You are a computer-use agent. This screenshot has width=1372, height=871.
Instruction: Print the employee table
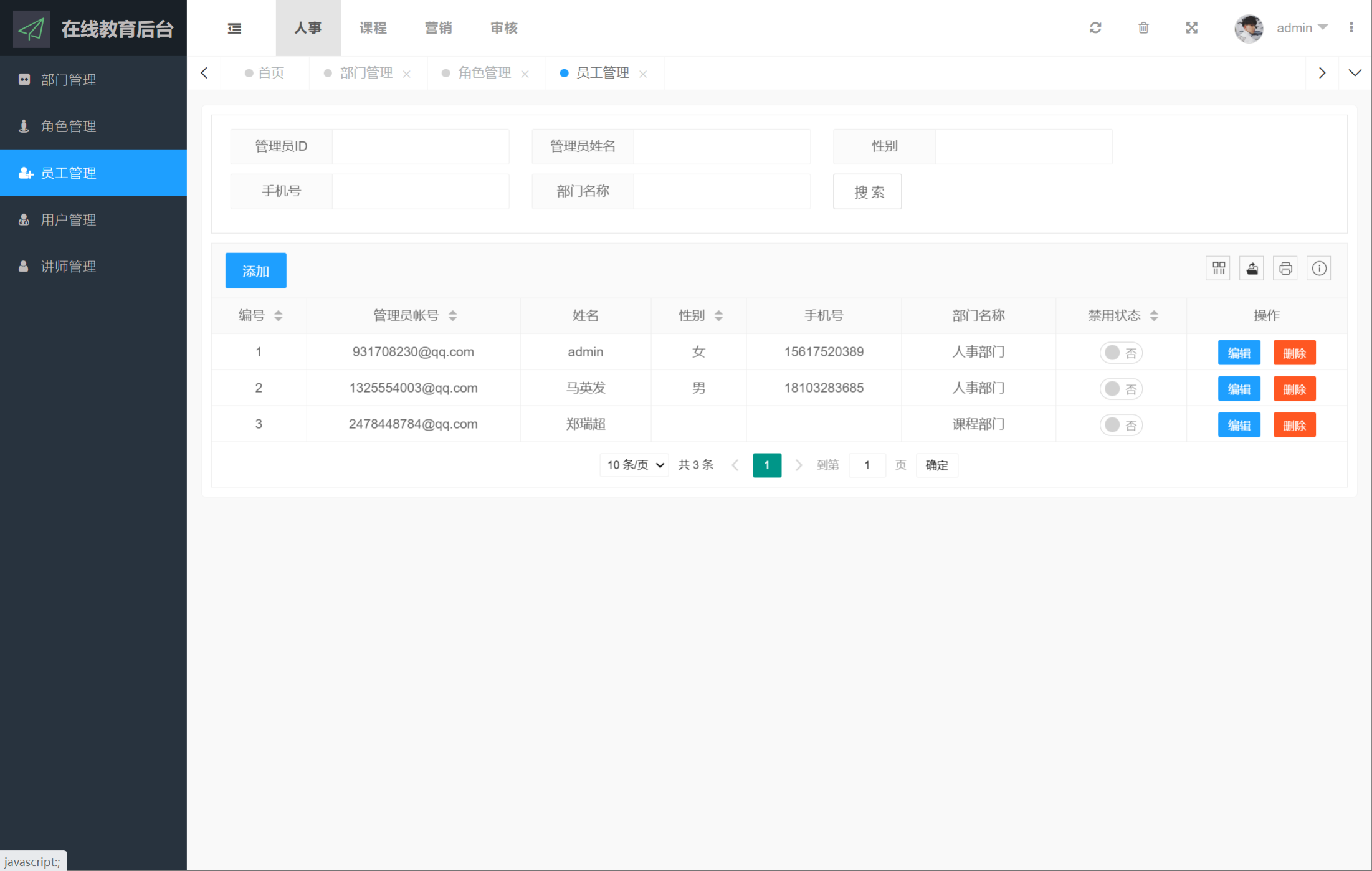pyautogui.click(x=1285, y=269)
